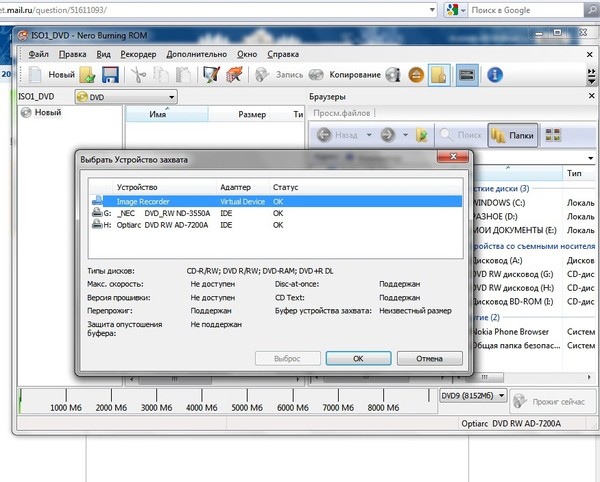The image size is (600, 482).
Task: Switch to the Просм.файлов tab
Action: click(x=341, y=113)
